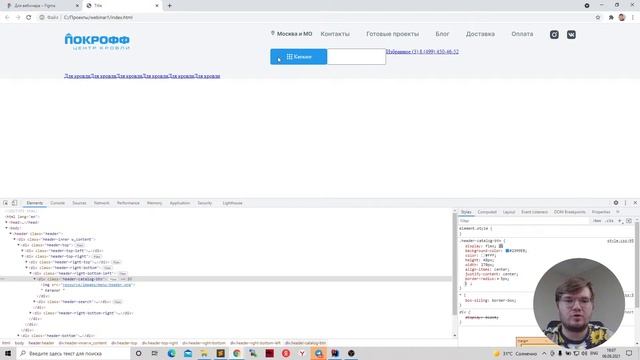Click the Pokroff site logo

click(x=97, y=42)
